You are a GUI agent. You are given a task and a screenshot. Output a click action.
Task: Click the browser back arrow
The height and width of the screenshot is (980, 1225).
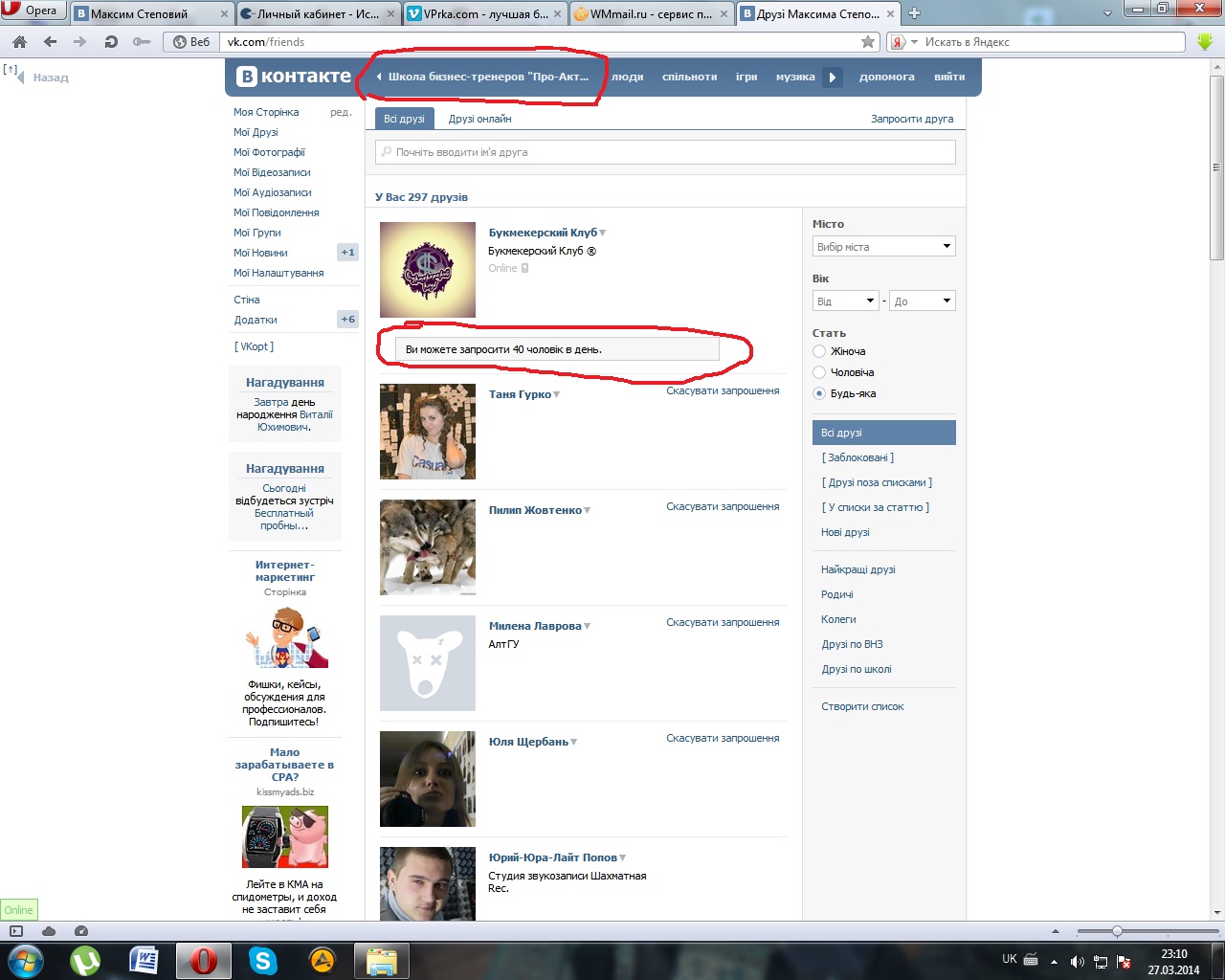(x=50, y=42)
